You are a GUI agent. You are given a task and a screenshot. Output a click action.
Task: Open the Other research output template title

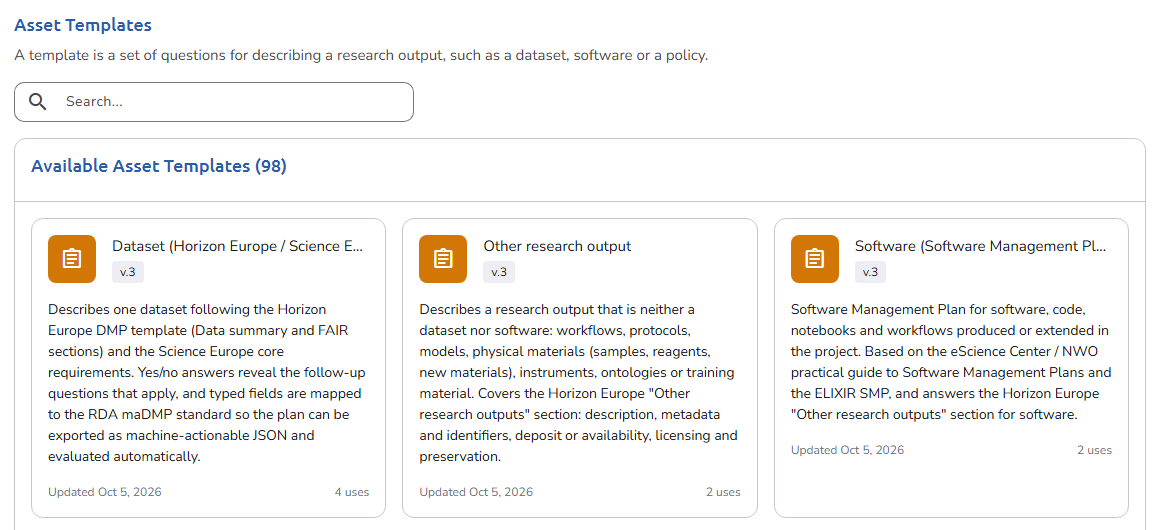pyautogui.click(x=557, y=246)
